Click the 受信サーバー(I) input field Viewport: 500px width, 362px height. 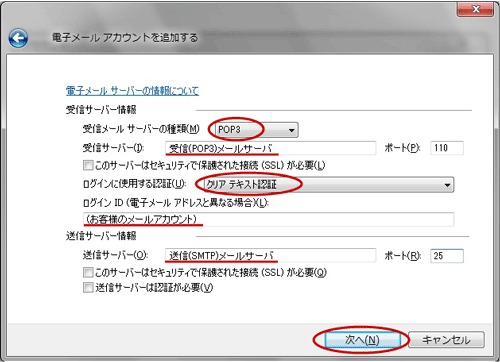[x=270, y=148]
